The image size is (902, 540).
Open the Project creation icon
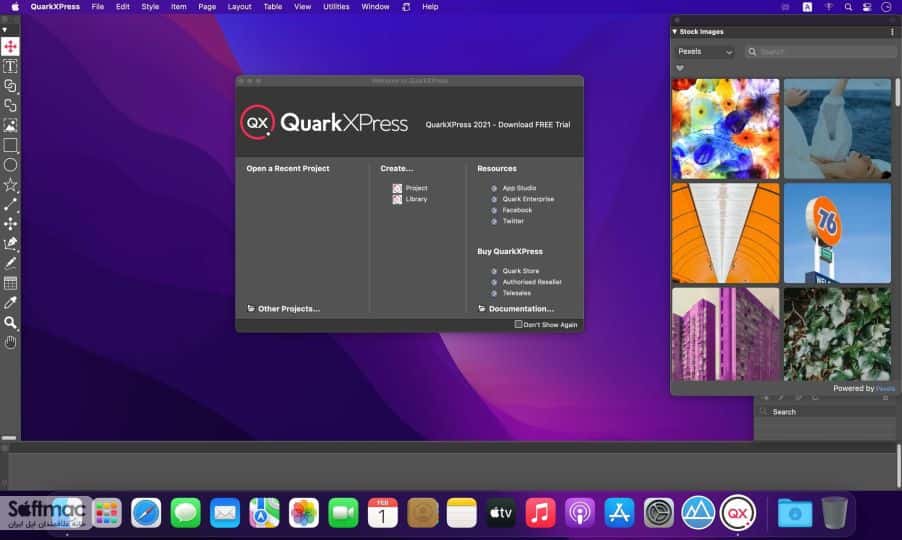click(397, 188)
